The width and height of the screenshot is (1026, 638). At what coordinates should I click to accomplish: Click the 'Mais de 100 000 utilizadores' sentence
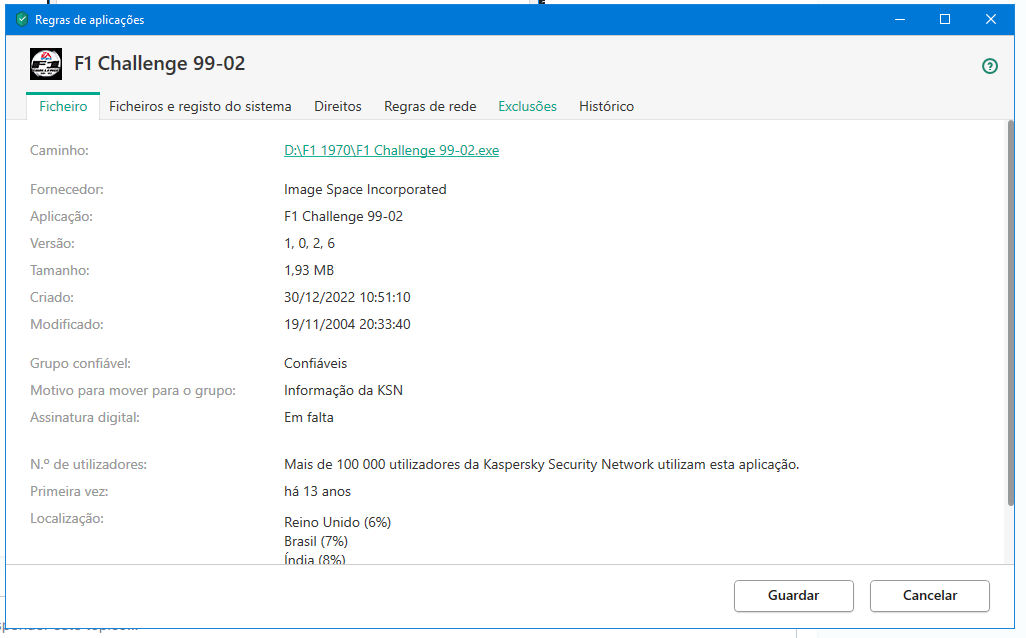point(541,465)
